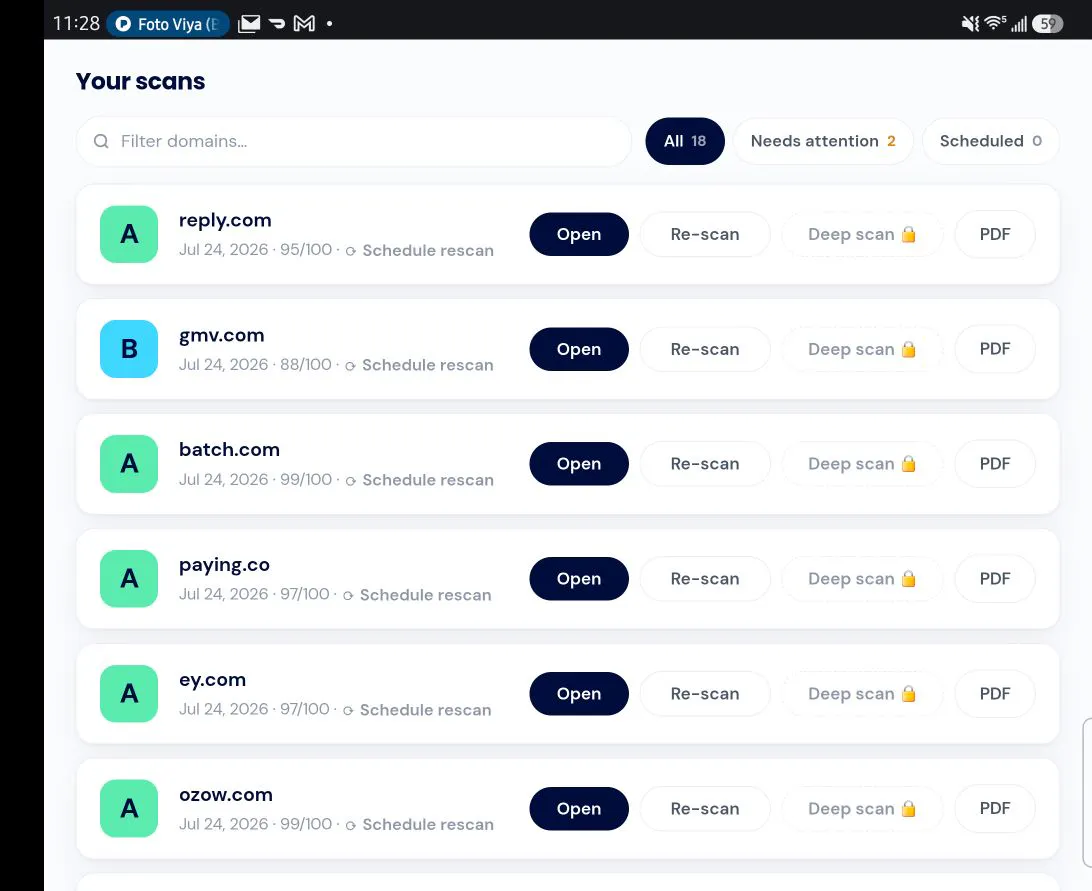The height and width of the screenshot is (891, 1092).
Task: Download PDF for batch.com
Action: pos(994,464)
